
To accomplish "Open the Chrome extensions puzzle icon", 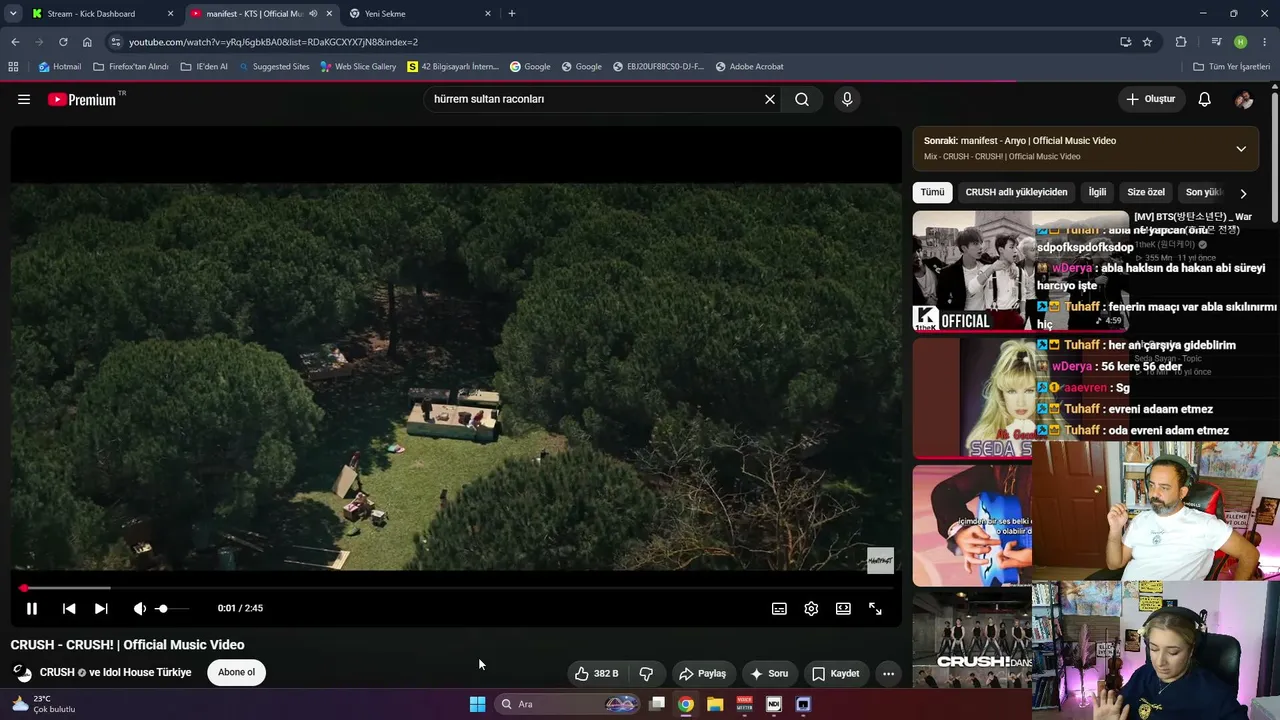I will coord(1181,42).
